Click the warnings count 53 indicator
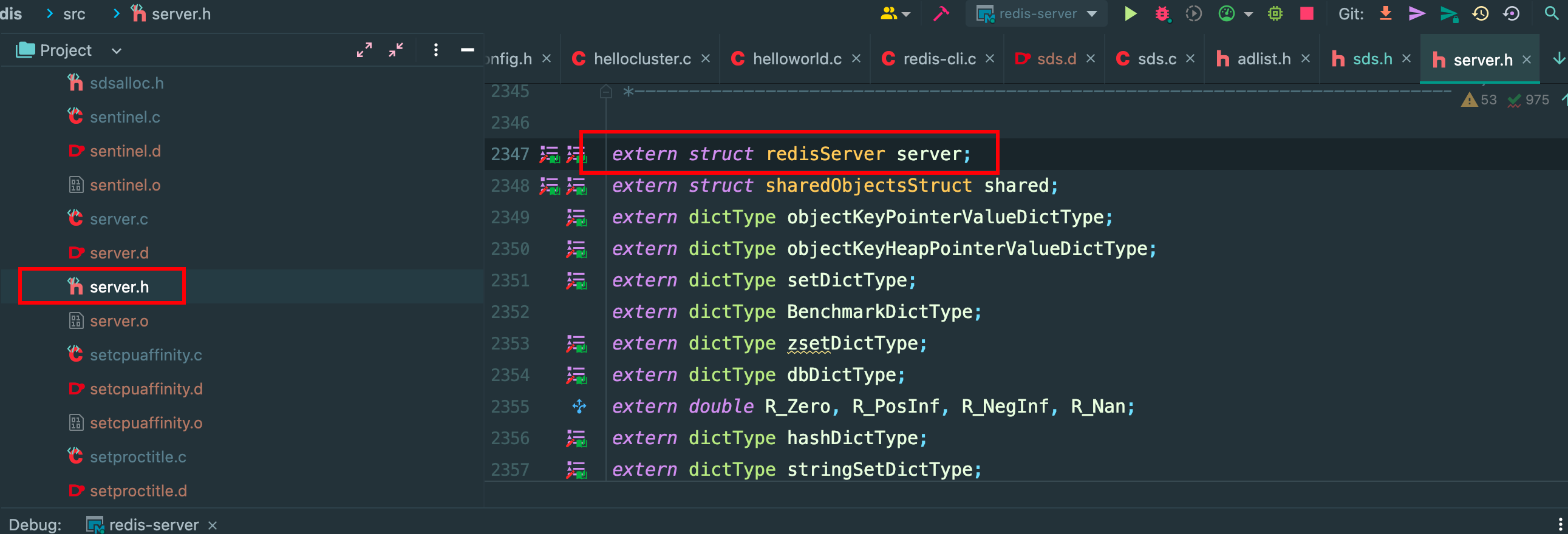Screen dimensions: 1568x534 point(1479,100)
